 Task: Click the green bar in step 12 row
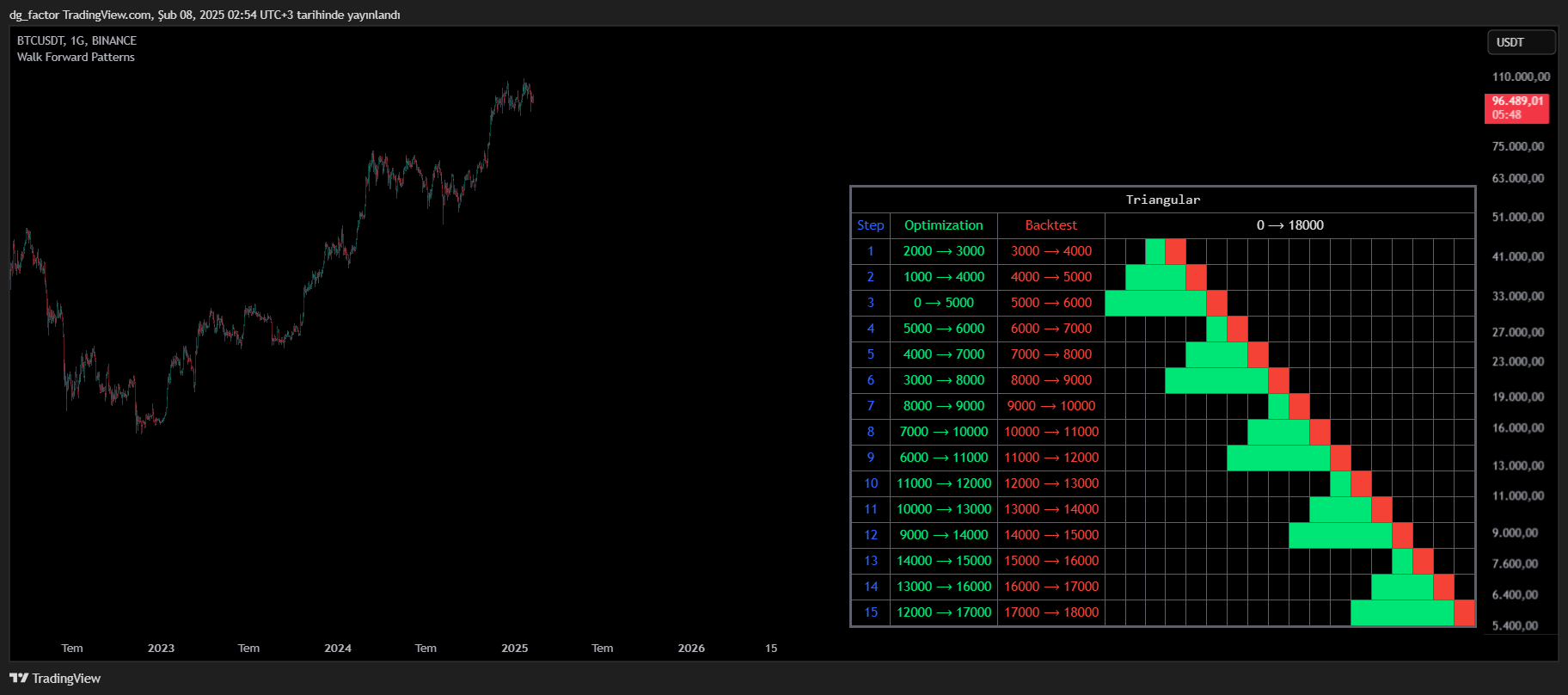pos(1340,535)
